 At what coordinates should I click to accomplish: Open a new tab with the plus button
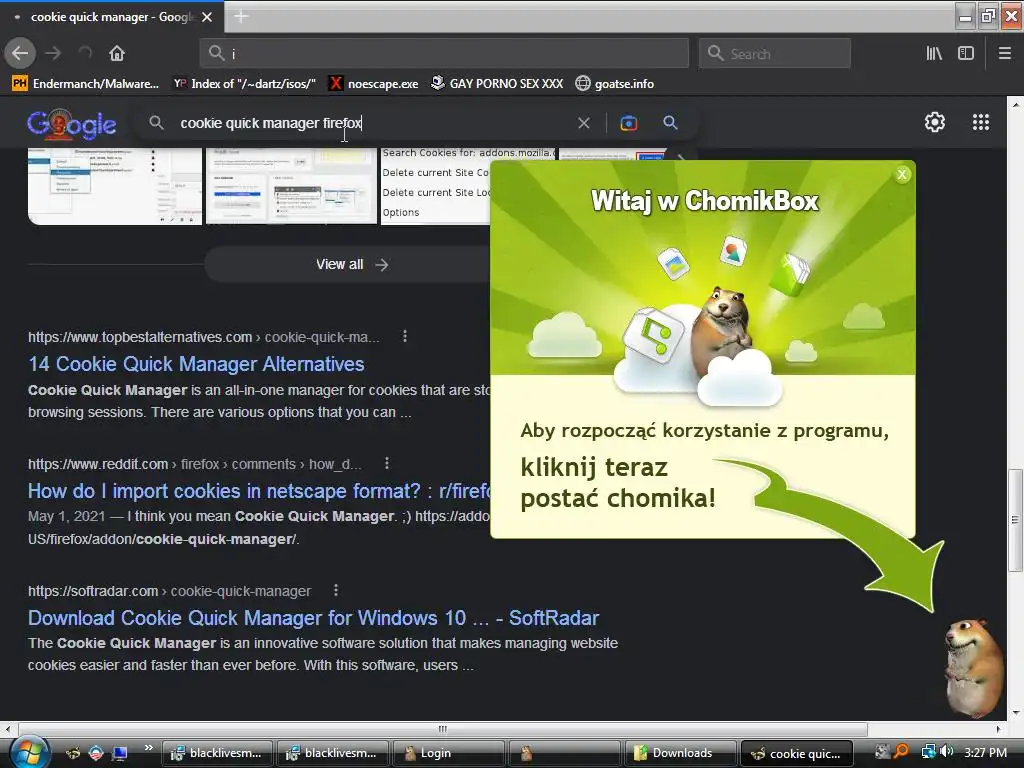point(241,16)
